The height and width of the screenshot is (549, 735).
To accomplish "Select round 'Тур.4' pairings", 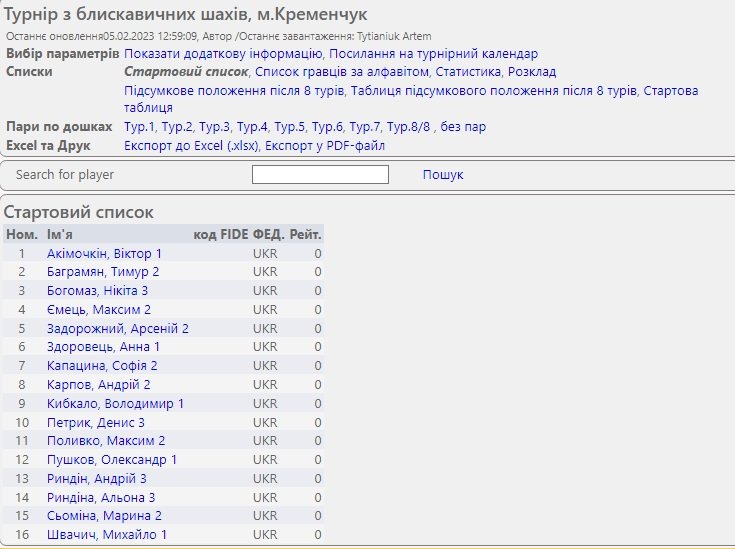I will [x=252, y=127].
